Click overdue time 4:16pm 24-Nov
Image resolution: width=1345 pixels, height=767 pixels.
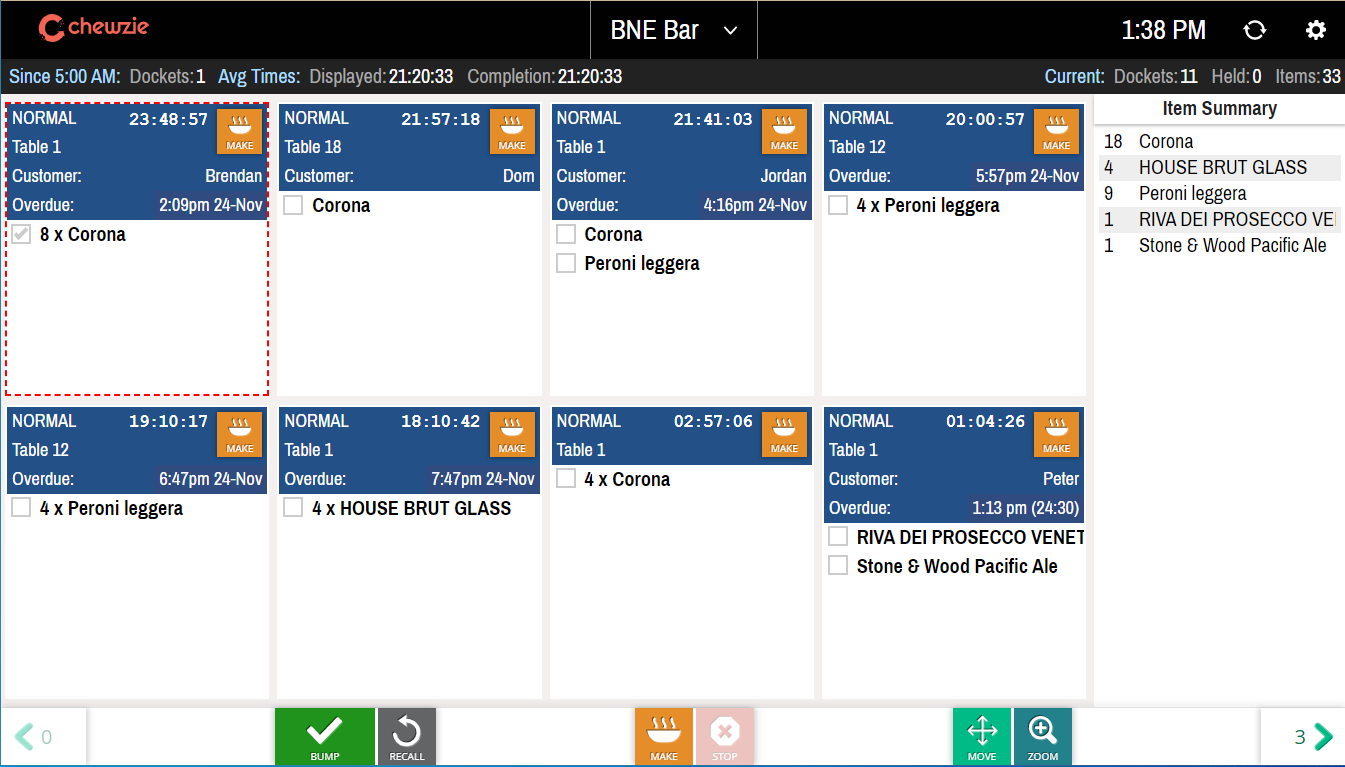(755, 205)
